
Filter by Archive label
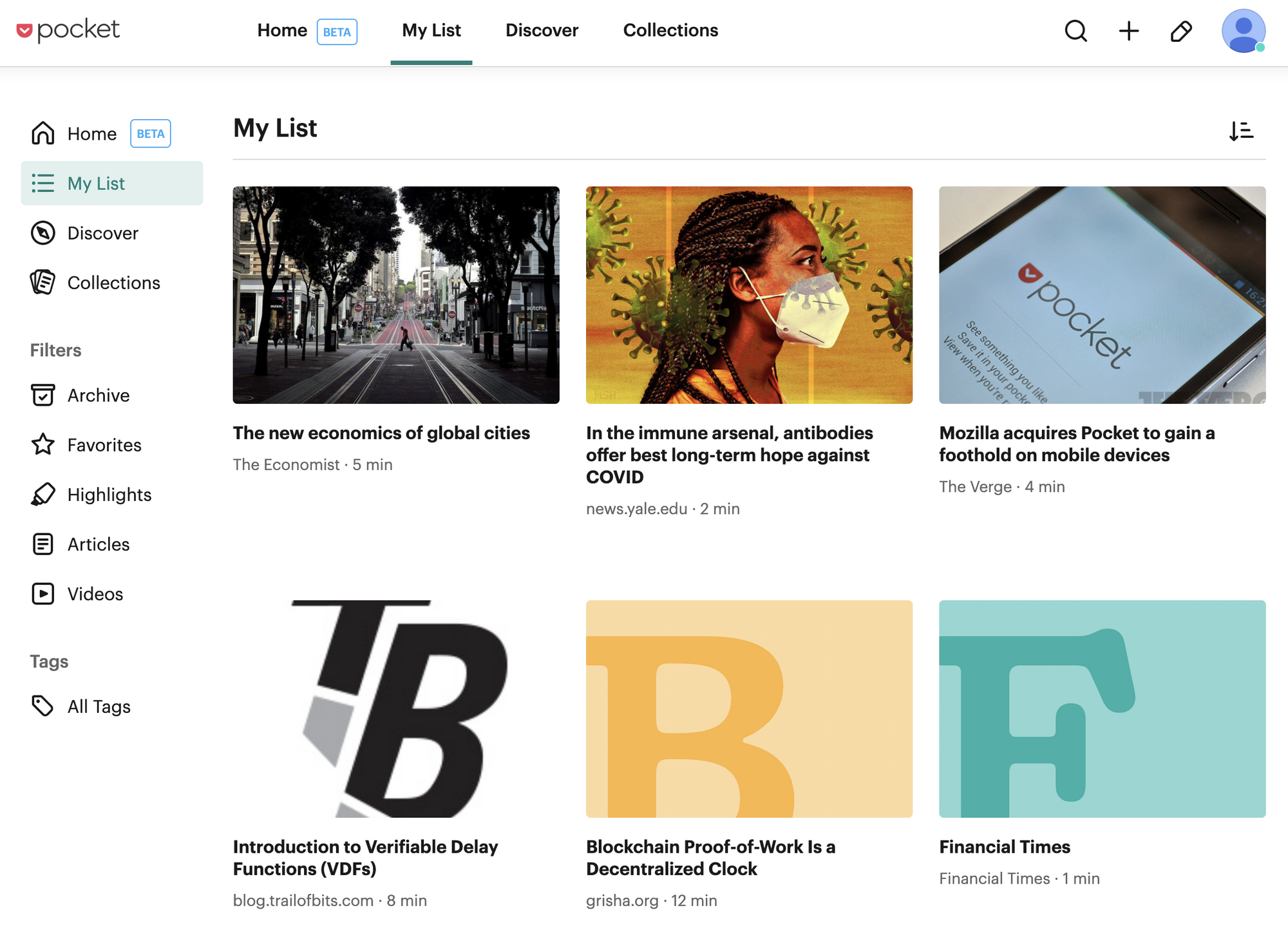[x=99, y=395]
